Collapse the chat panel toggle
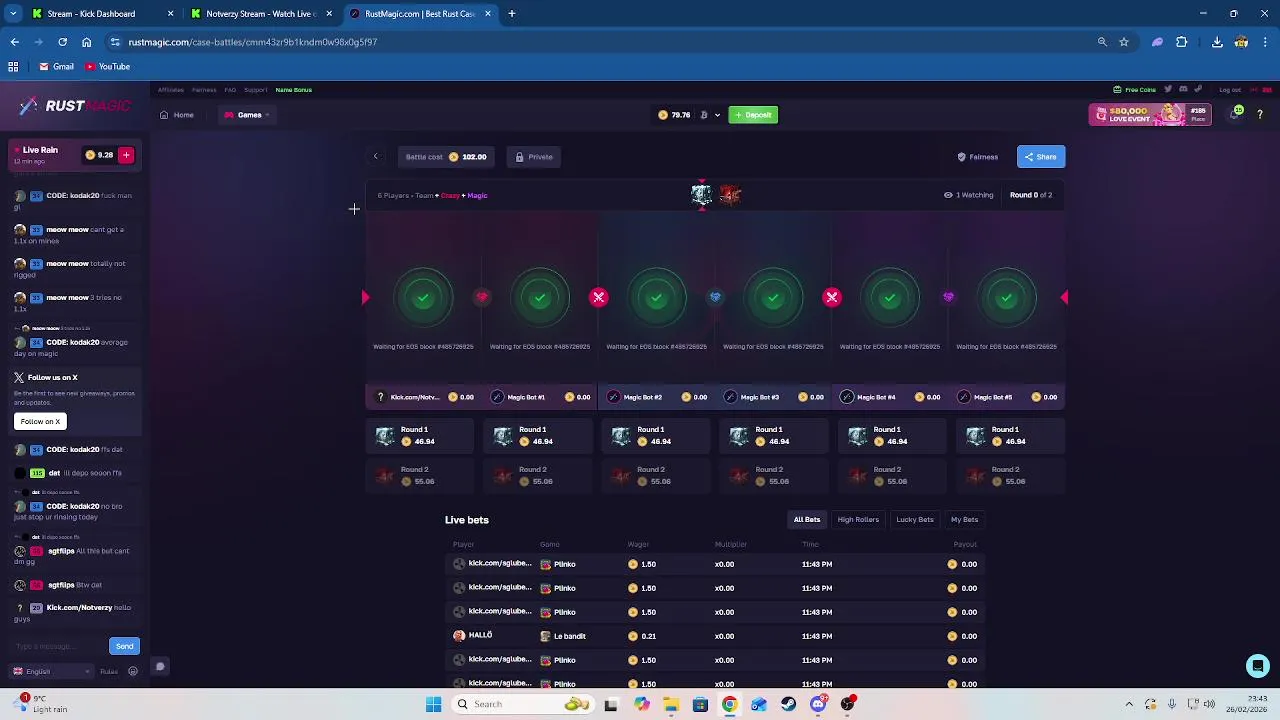The height and width of the screenshot is (720, 1280). pos(160,667)
